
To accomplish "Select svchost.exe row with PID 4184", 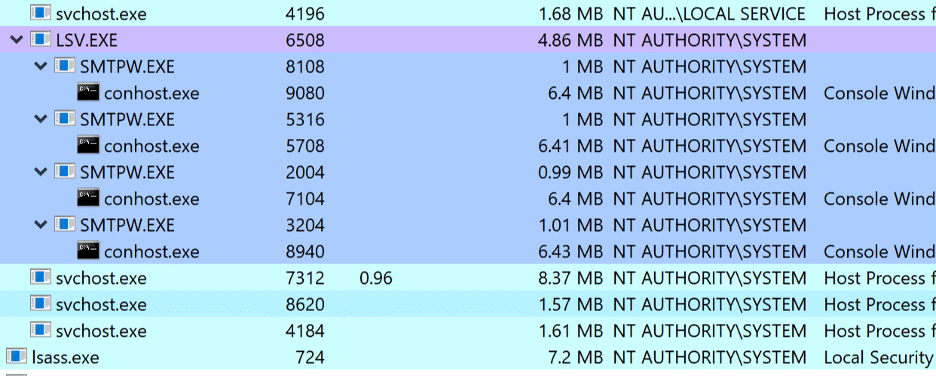I will pyautogui.click(x=468, y=330).
